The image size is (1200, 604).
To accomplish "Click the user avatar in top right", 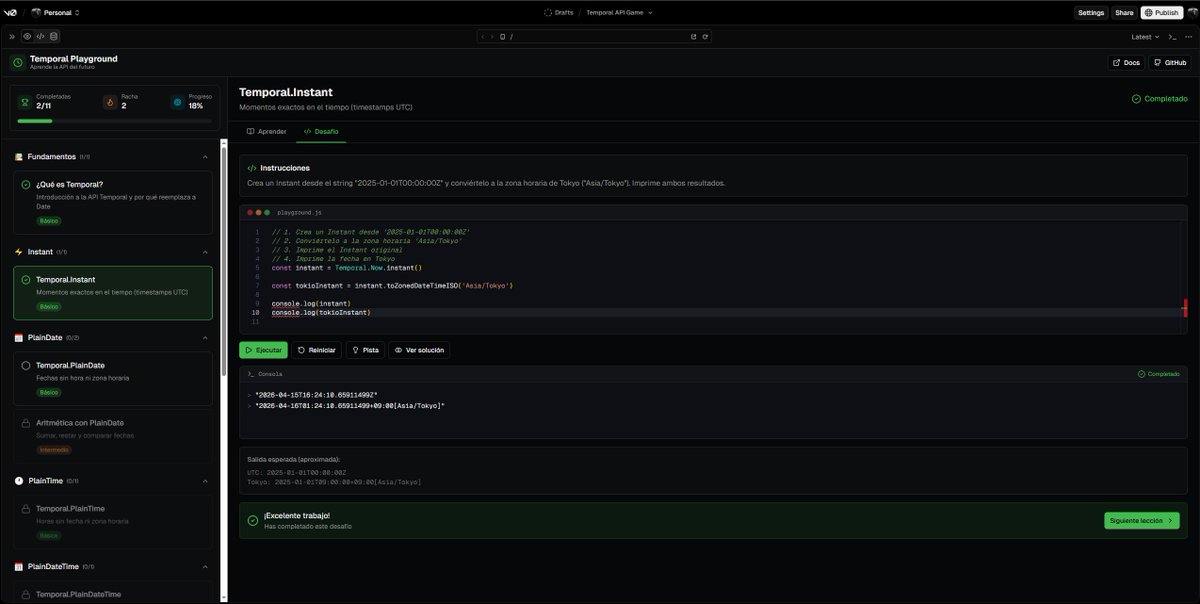I will 1192,12.
